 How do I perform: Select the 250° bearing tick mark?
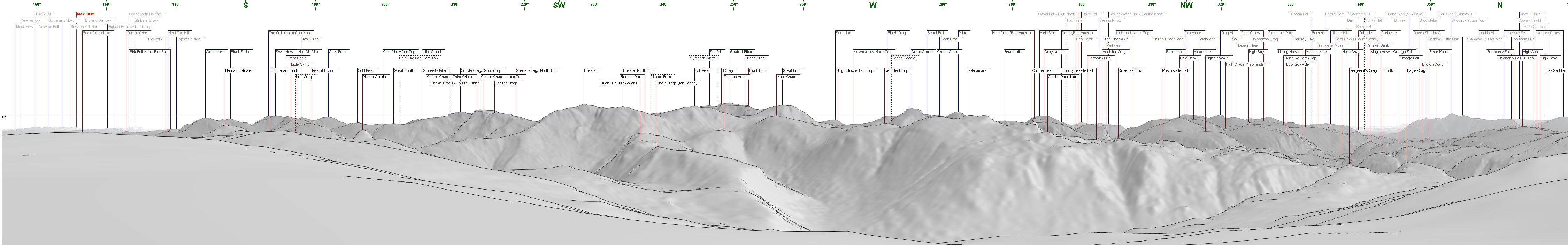point(733,5)
